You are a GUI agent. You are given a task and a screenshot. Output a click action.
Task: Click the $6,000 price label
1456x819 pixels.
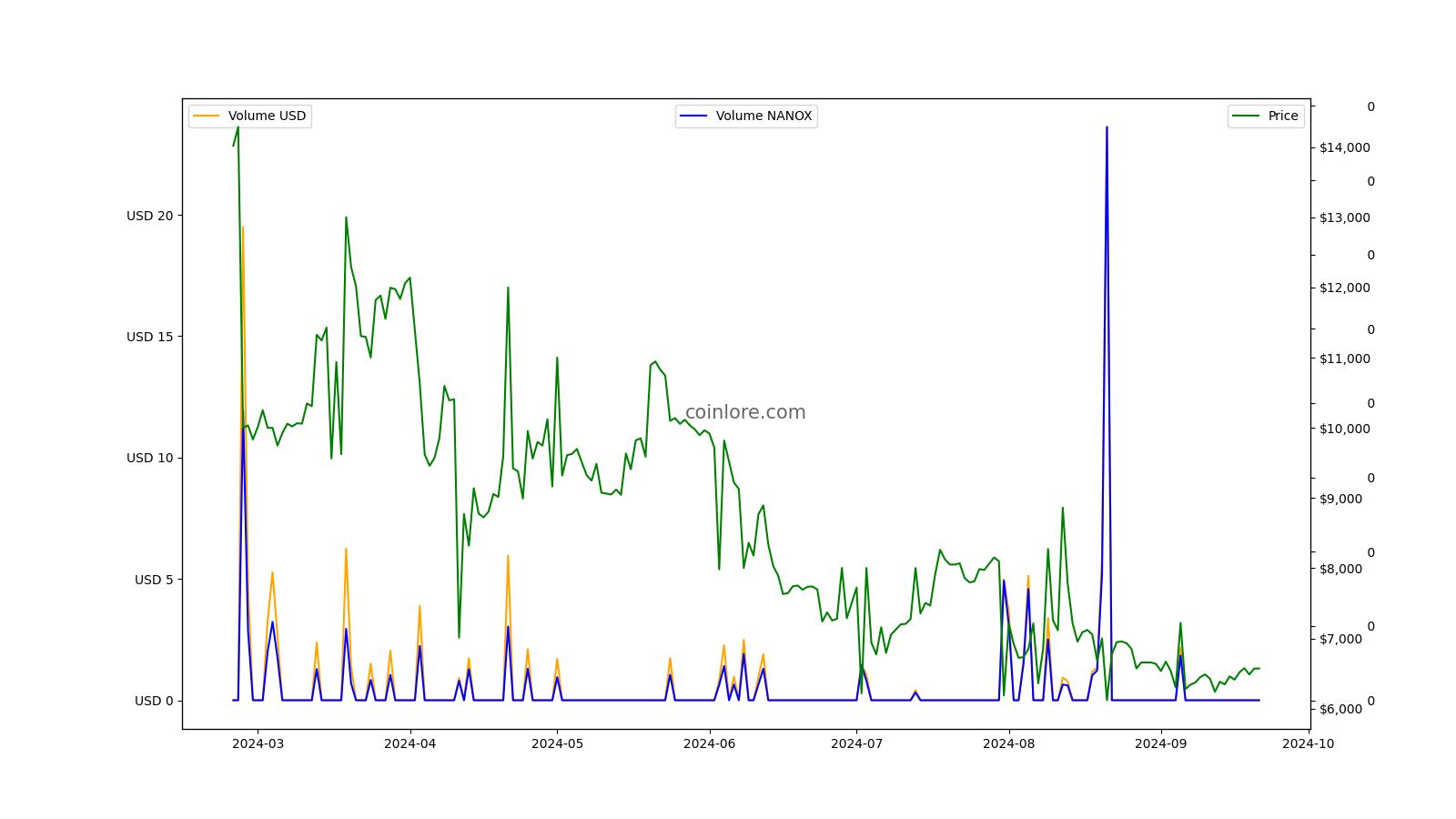[x=1341, y=709]
